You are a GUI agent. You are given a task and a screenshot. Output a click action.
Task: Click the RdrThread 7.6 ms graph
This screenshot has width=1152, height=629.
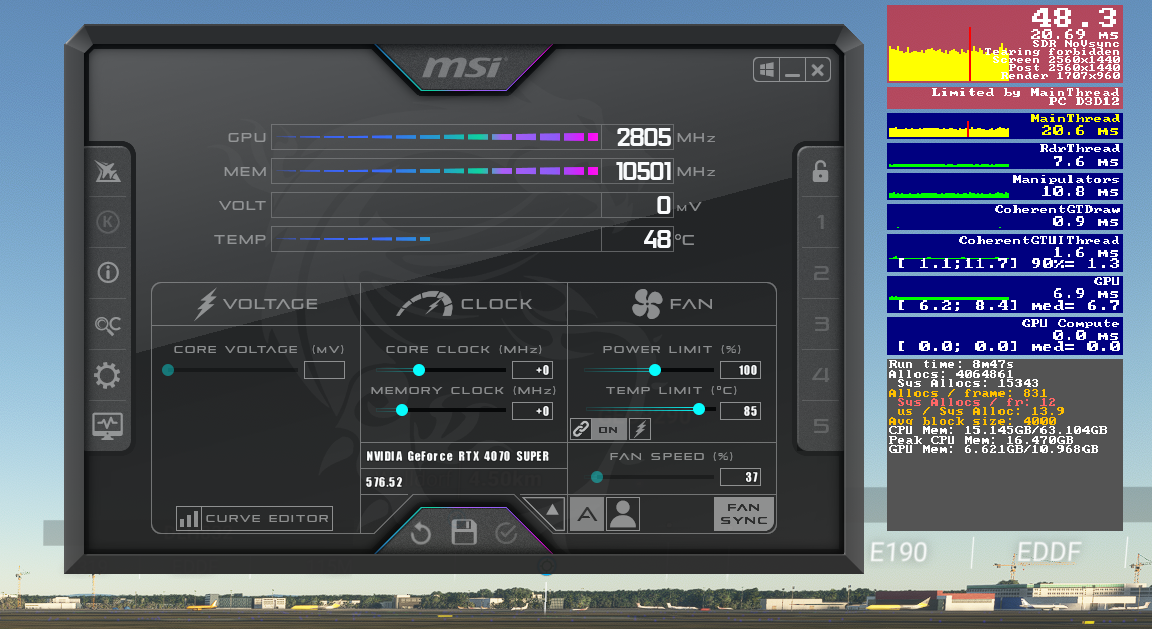click(1004, 156)
